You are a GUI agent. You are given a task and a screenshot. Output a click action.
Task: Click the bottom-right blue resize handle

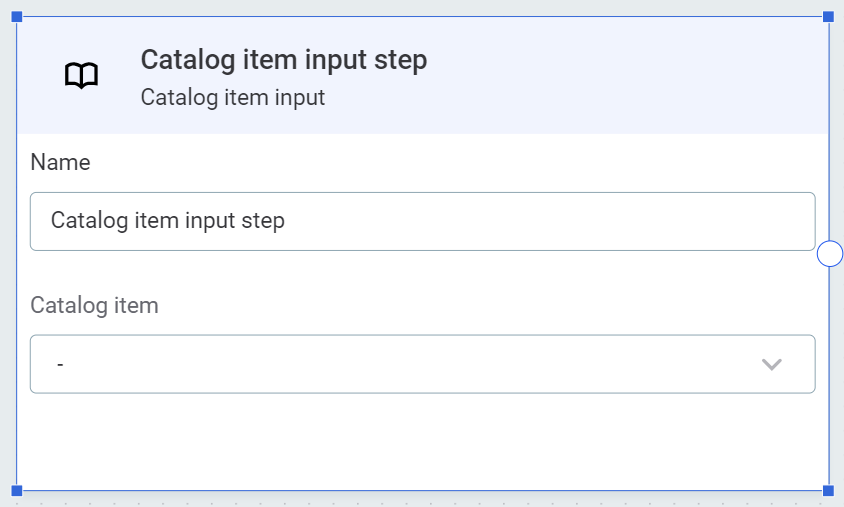(x=828, y=490)
